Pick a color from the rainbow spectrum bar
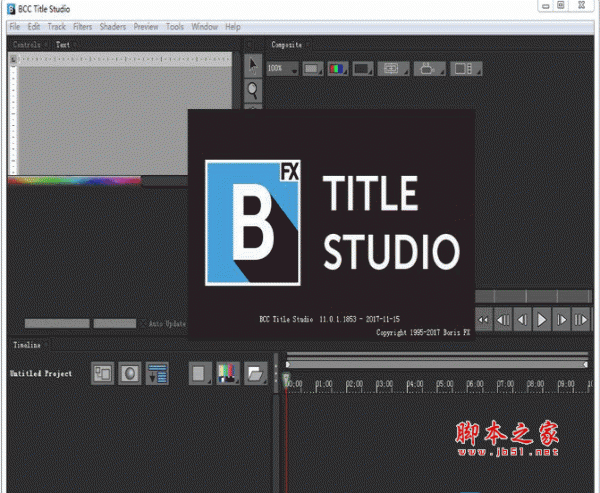Screen dimensions: 600x493 (75, 180)
